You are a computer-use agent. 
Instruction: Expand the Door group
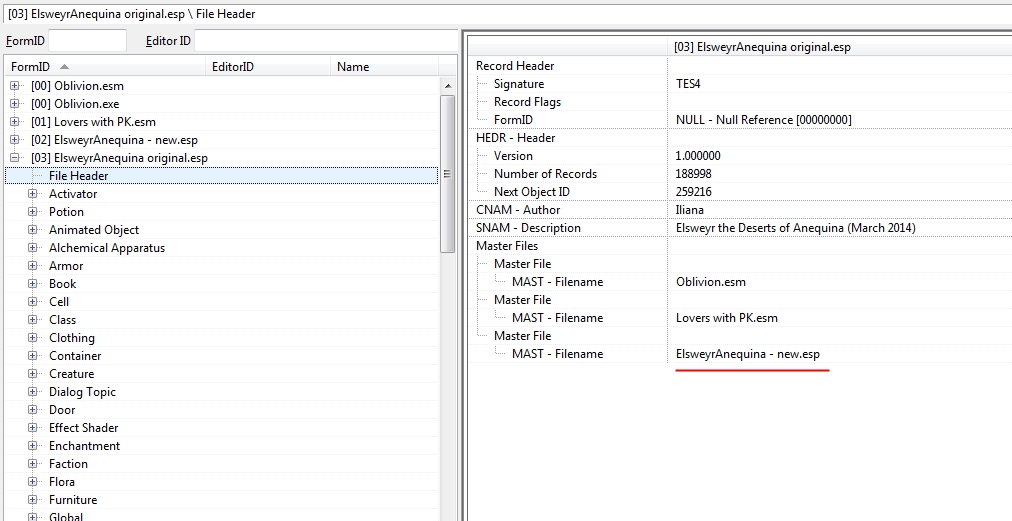[x=33, y=410]
